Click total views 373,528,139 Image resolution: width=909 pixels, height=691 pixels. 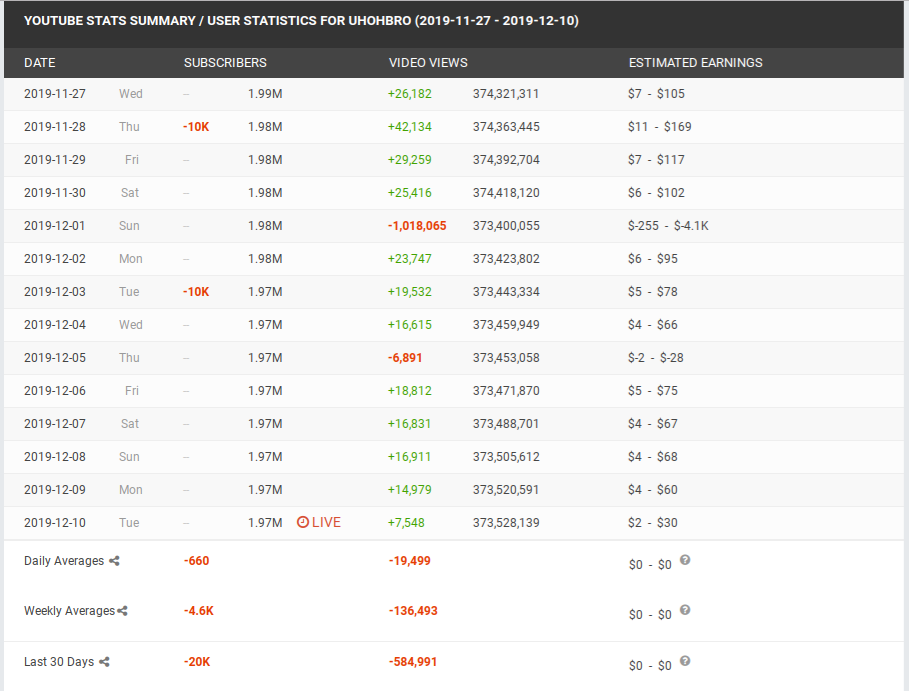click(x=506, y=523)
